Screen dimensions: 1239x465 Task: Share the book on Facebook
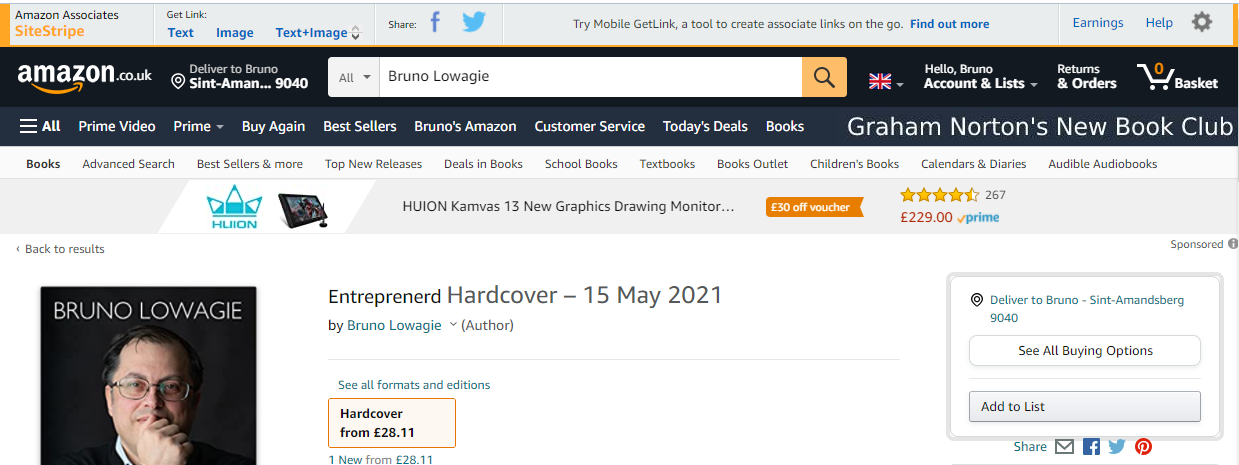(1091, 447)
